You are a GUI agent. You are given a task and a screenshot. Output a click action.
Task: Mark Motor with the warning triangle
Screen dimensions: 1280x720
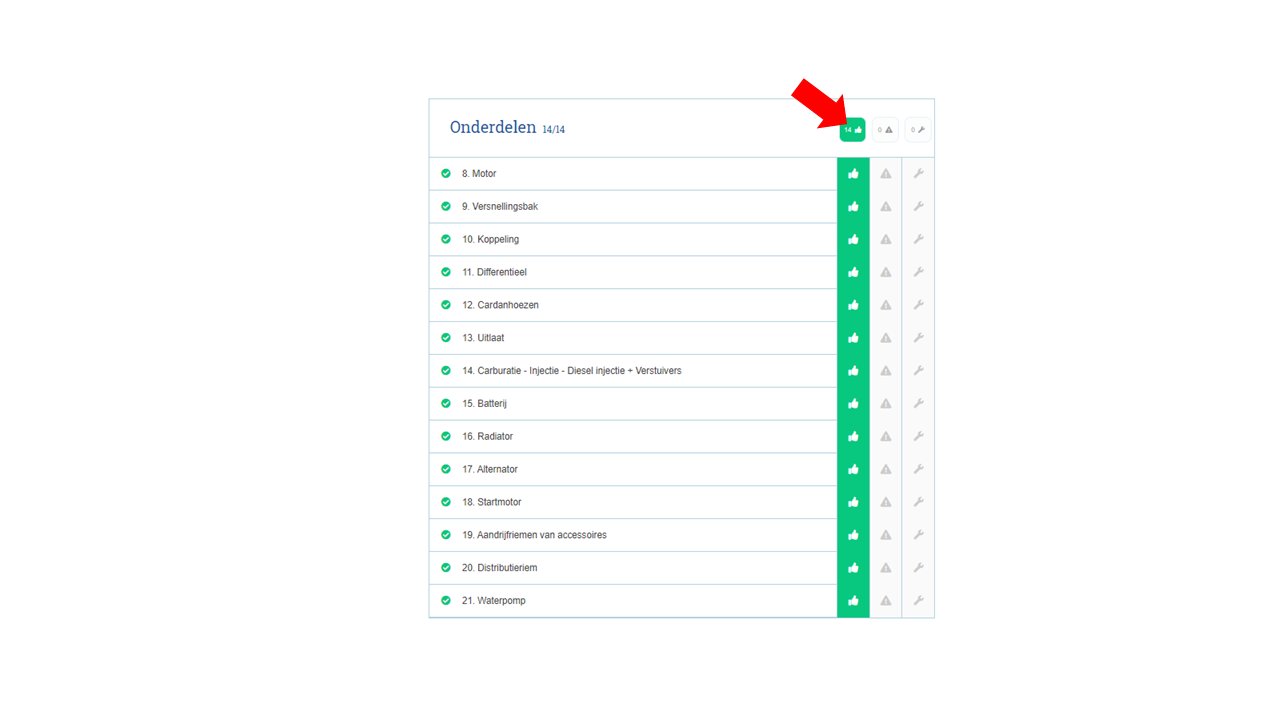(x=886, y=174)
